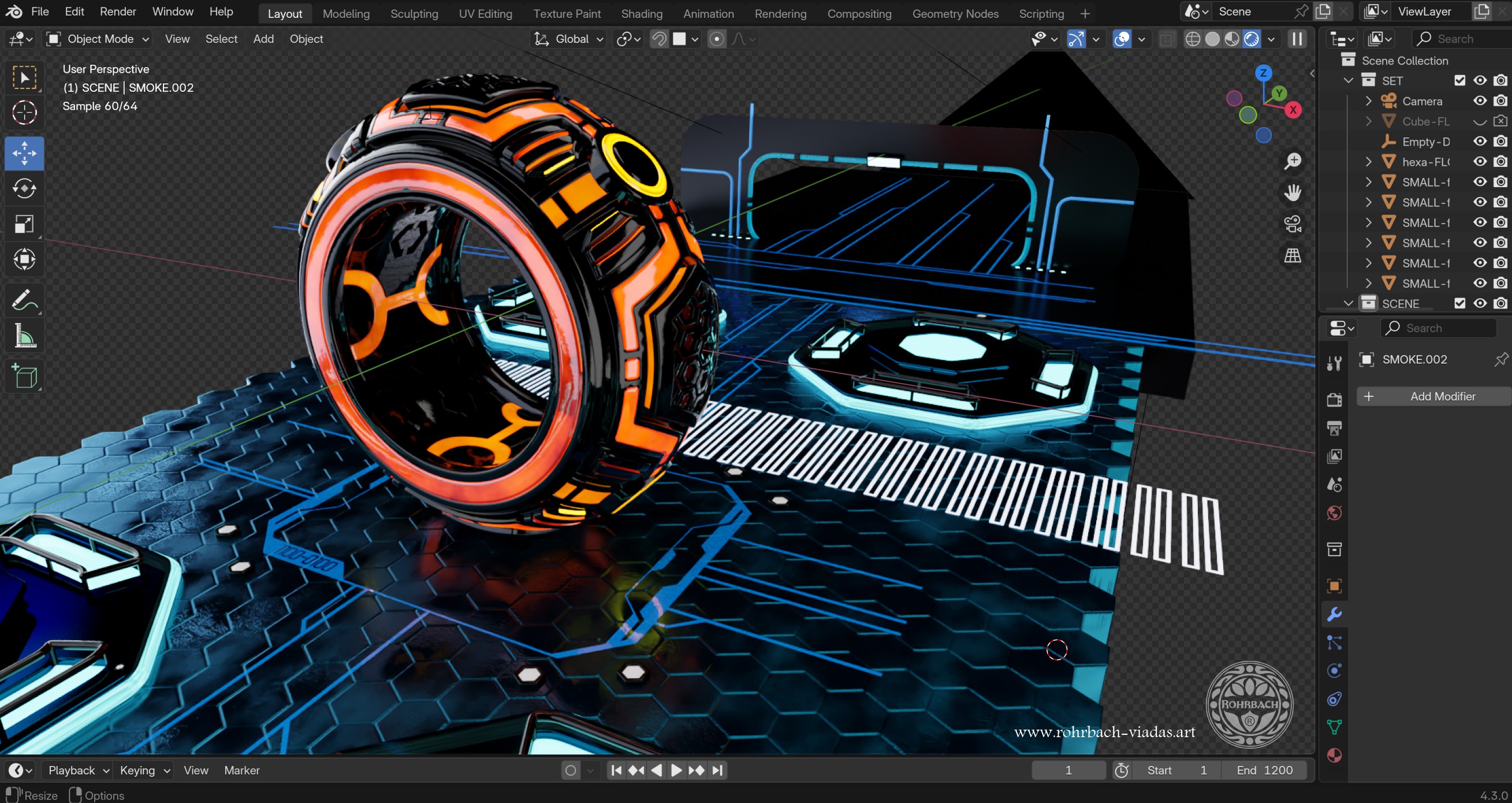This screenshot has width=1512, height=803.
Task: Open Physics Properties in the properties panel
Action: click(1334, 670)
